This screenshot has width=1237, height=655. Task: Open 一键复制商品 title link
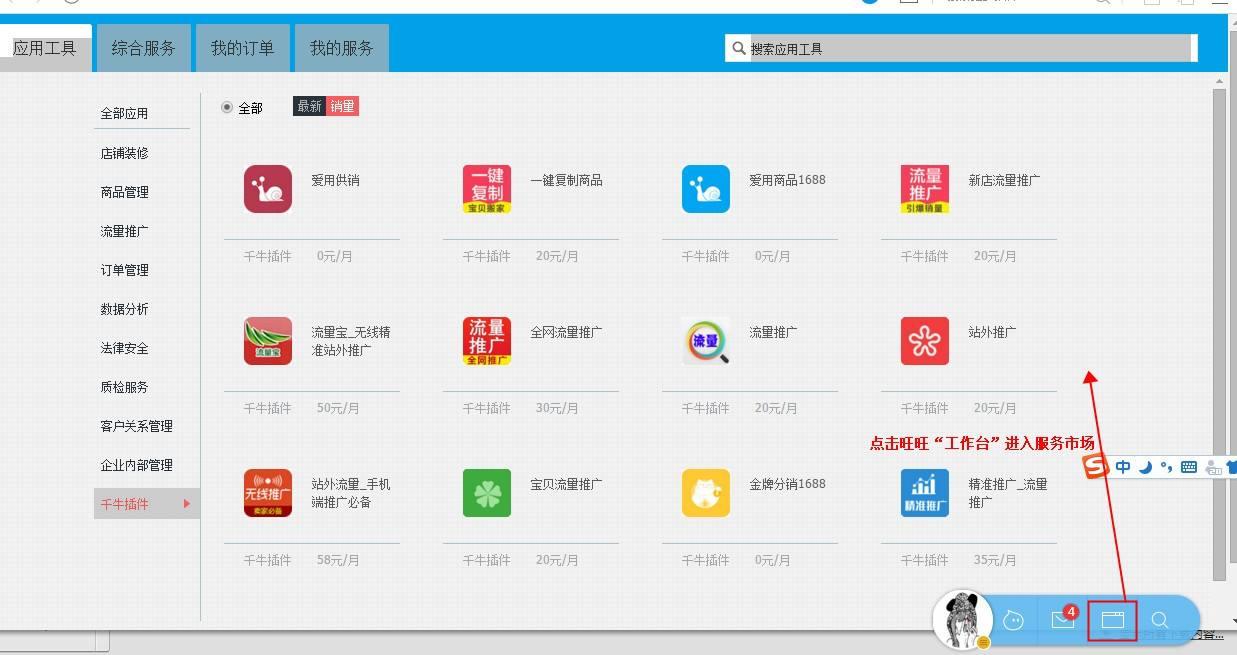tap(566, 180)
